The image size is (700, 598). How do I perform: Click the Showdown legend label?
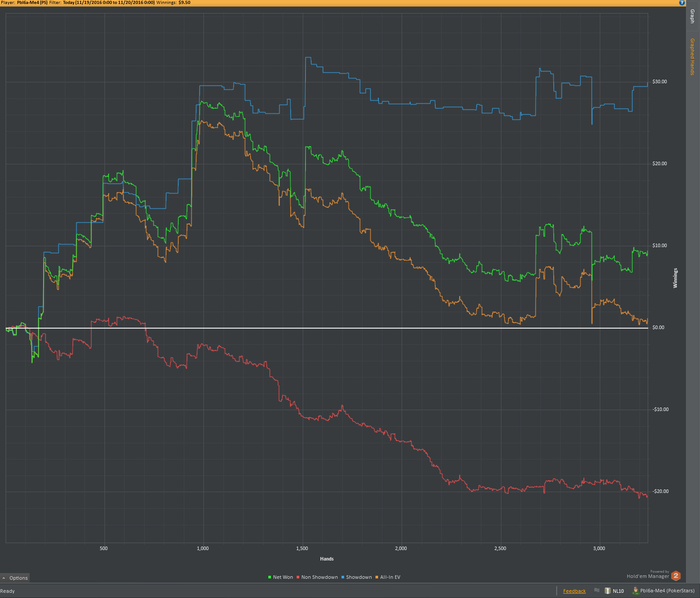click(359, 577)
